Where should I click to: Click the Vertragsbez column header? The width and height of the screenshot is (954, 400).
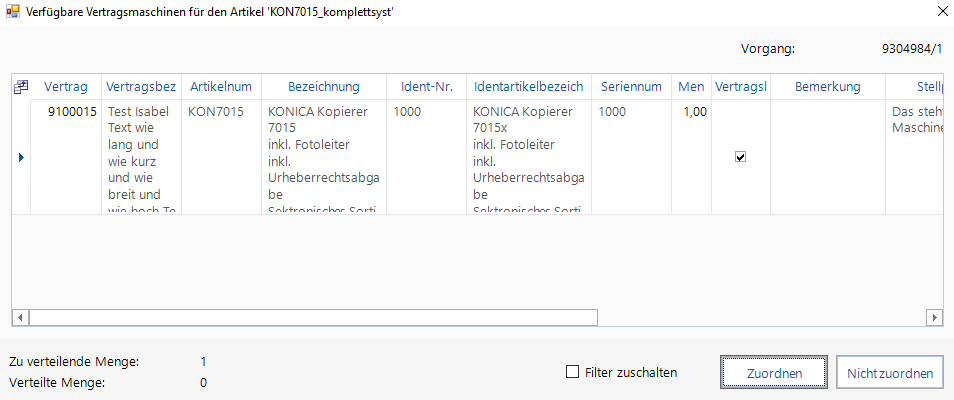pyautogui.click(x=141, y=87)
